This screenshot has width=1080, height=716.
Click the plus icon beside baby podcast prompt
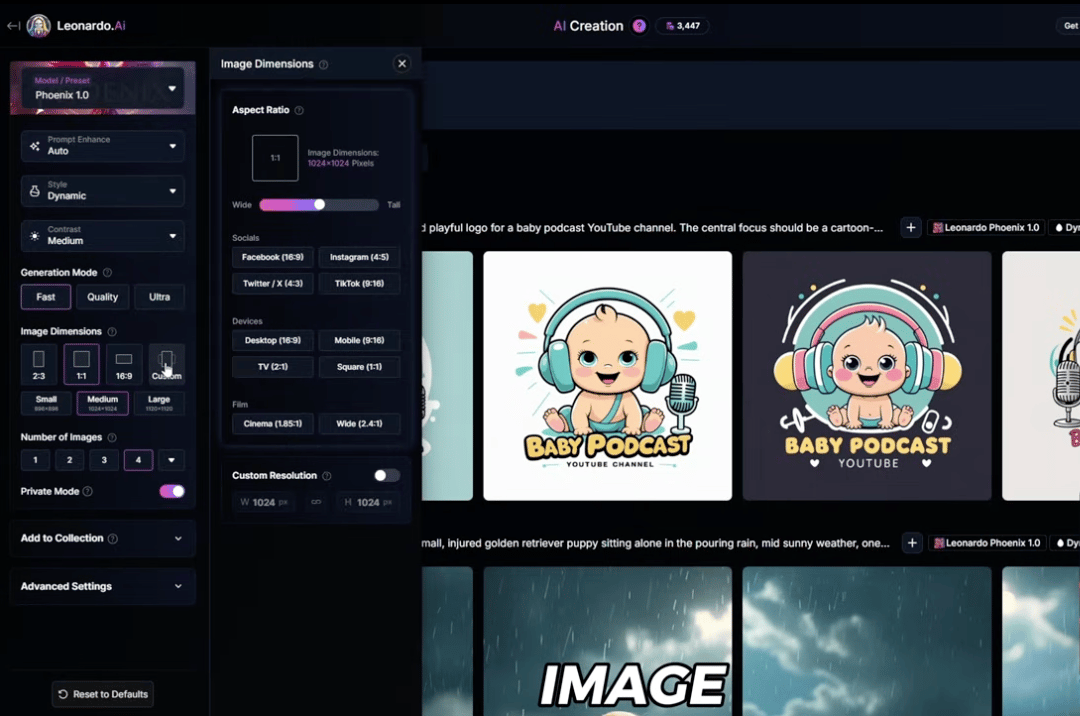pyautogui.click(x=911, y=227)
